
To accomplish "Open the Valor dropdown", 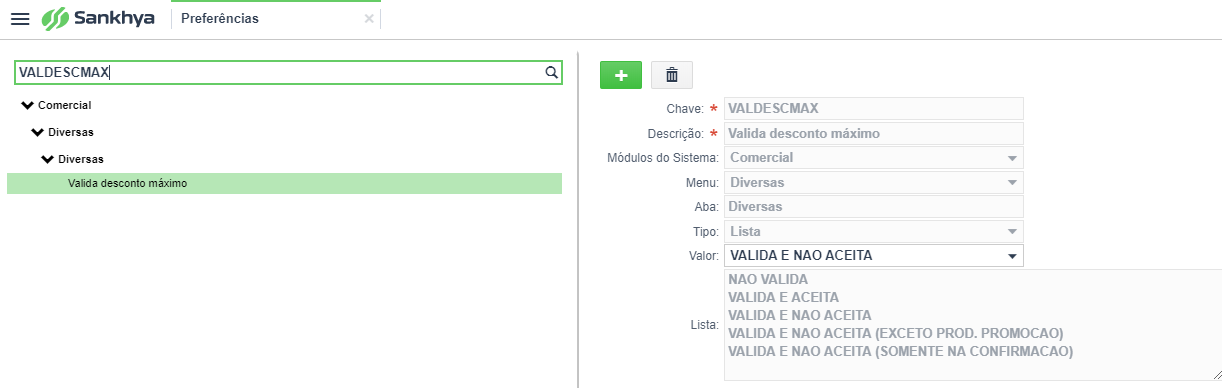I will (874, 256).
